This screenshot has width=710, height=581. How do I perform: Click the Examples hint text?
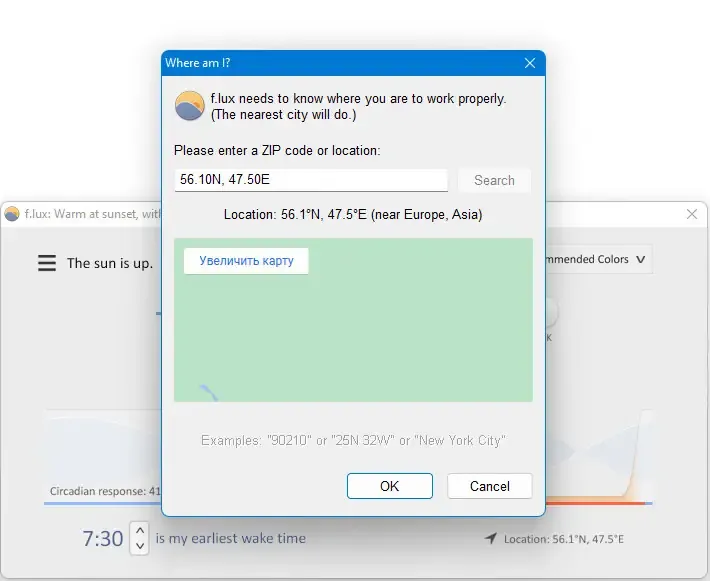tap(353, 440)
